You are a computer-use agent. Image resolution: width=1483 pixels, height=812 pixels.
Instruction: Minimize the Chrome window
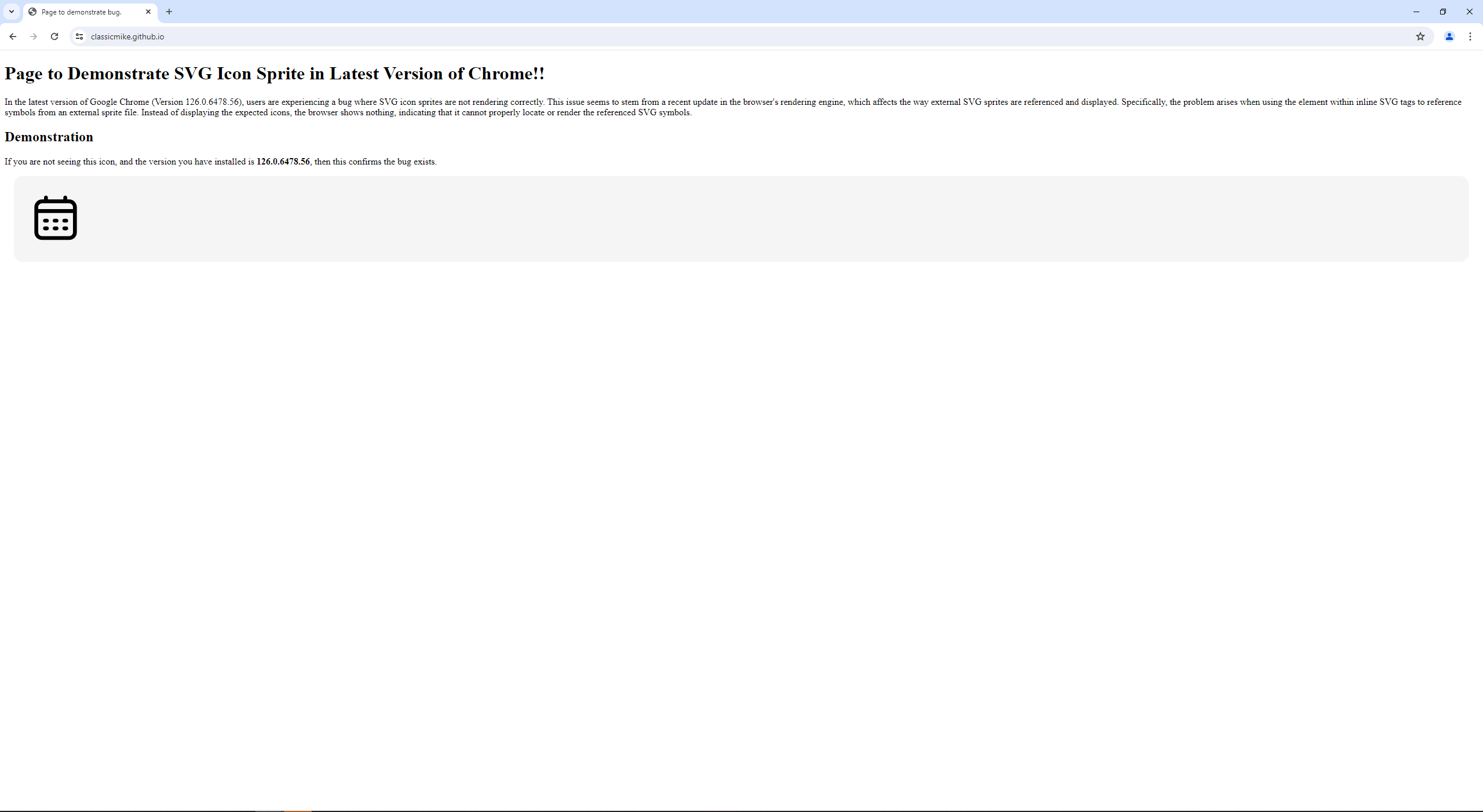1416,12
